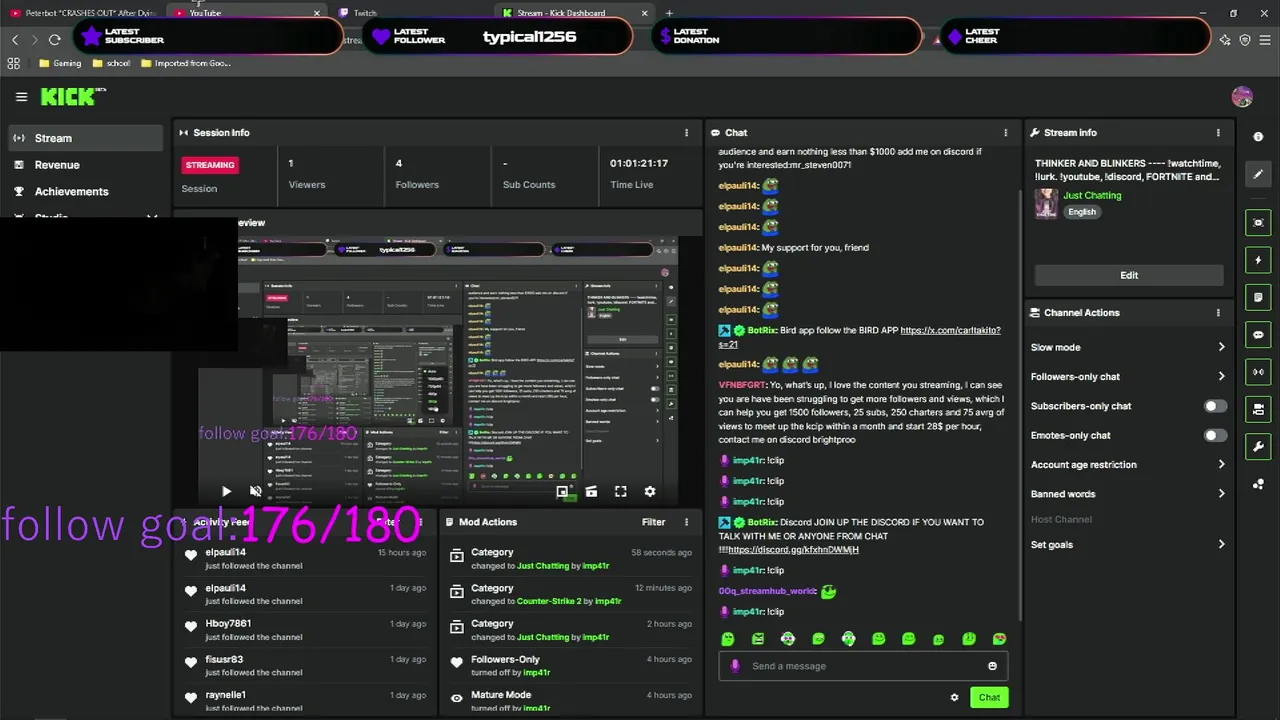This screenshot has width=1280, height=720.
Task: Open Mod Actions panel options menu
Action: click(686, 522)
